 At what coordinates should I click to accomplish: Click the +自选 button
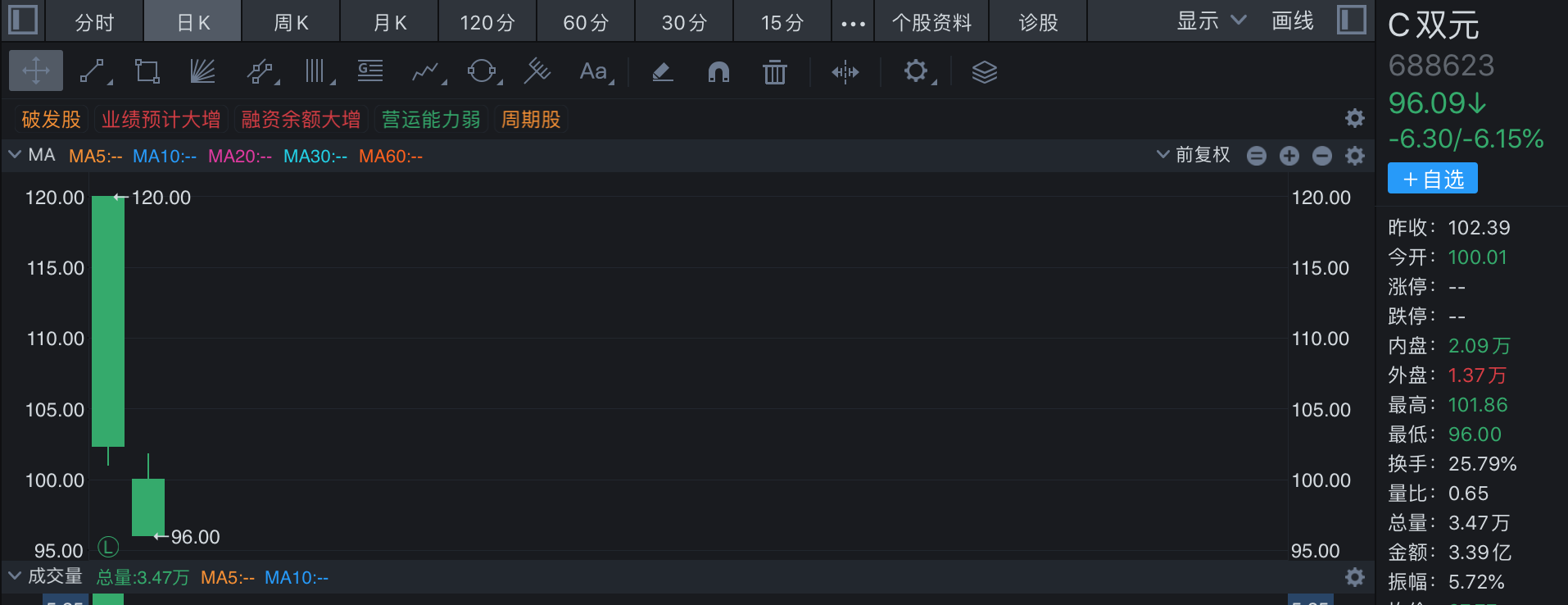pos(1432,179)
